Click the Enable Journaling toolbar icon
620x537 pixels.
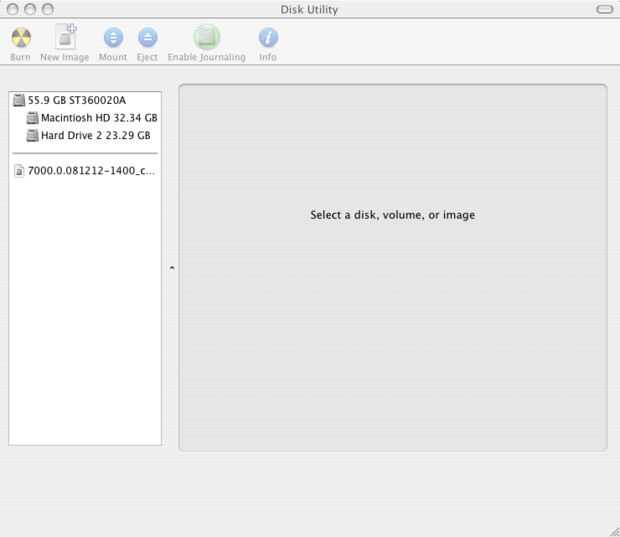206,37
